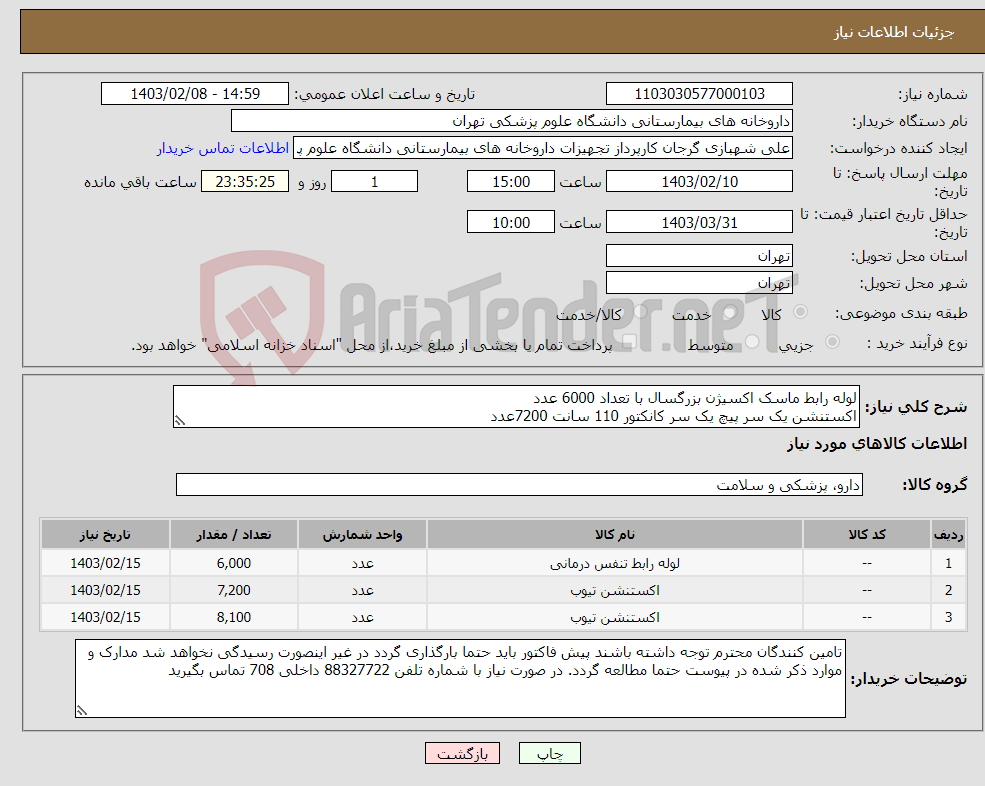Click the response deadline time 15:00

coord(511,182)
